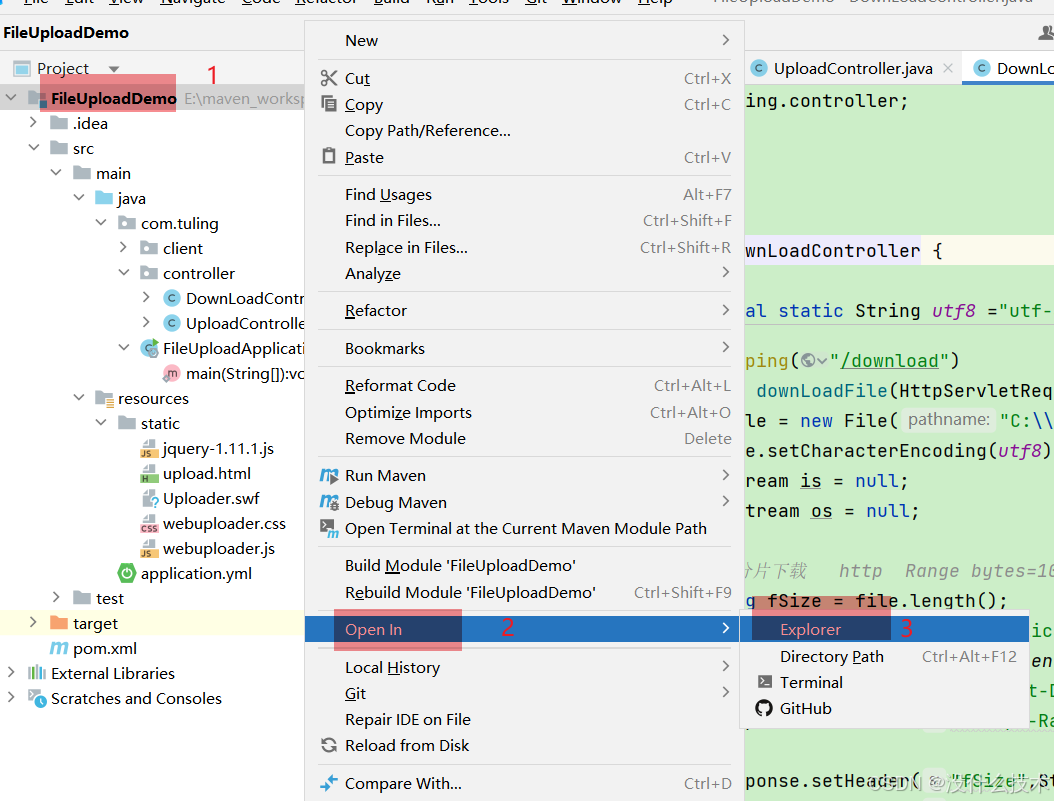The width and height of the screenshot is (1054, 801).
Task: Expand External Libraries node
Action: pyautogui.click(x=11, y=672)
